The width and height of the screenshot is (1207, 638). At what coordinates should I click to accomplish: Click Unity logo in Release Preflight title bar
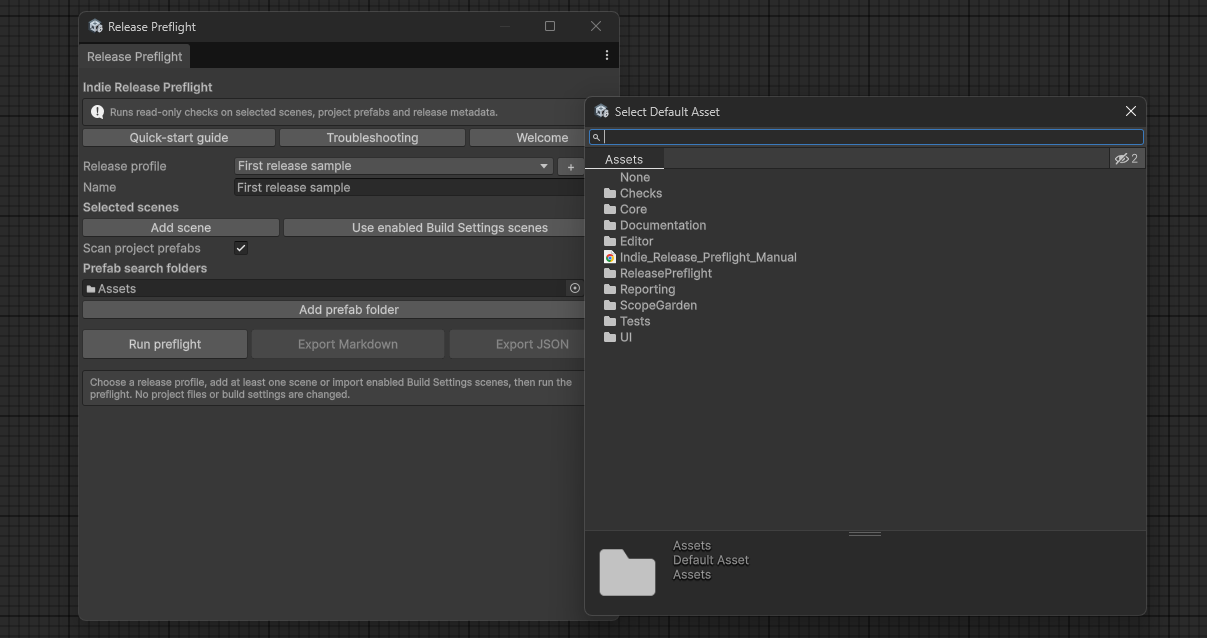point(96,27)
